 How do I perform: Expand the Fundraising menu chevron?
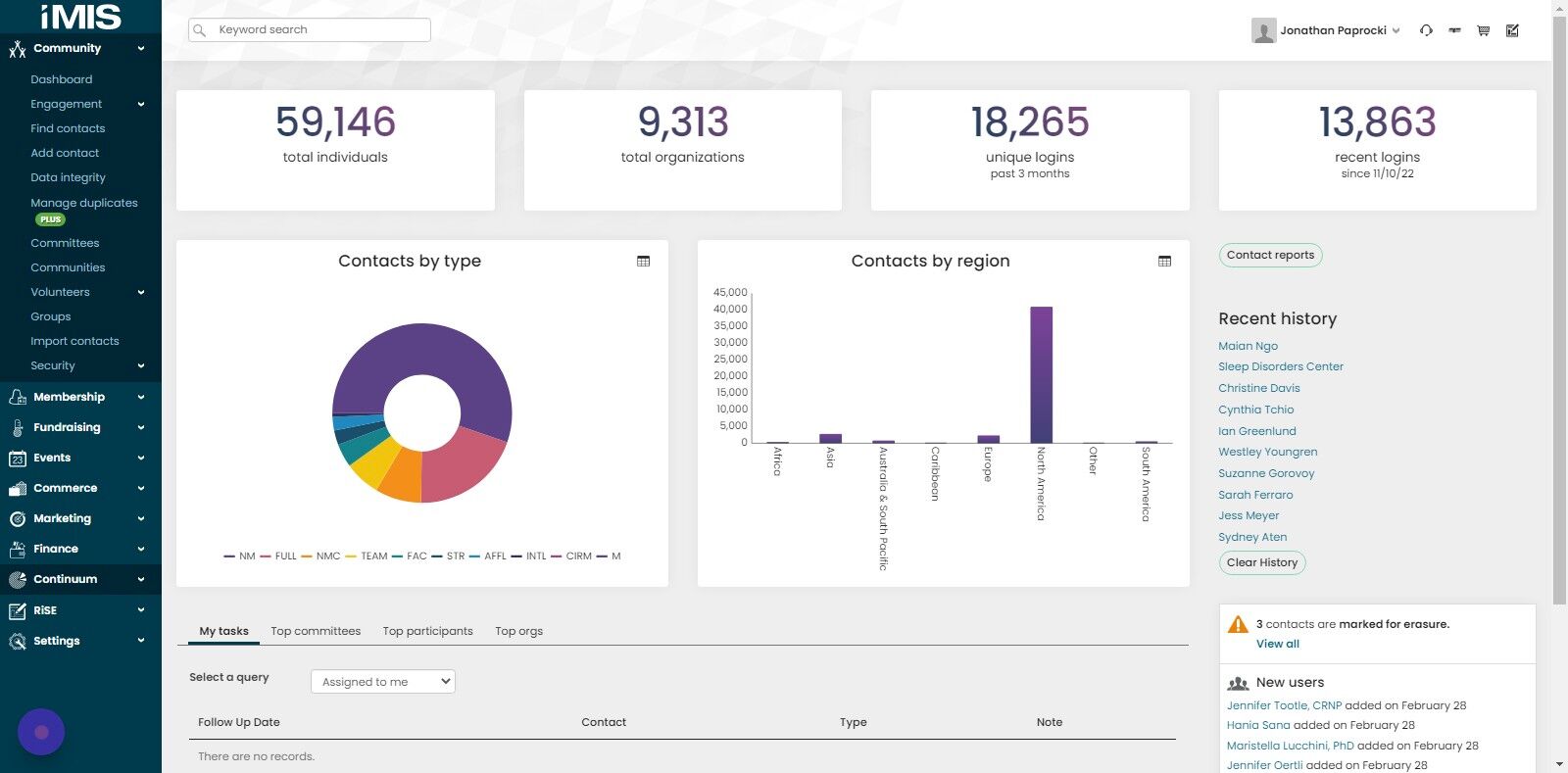[141, 427]
